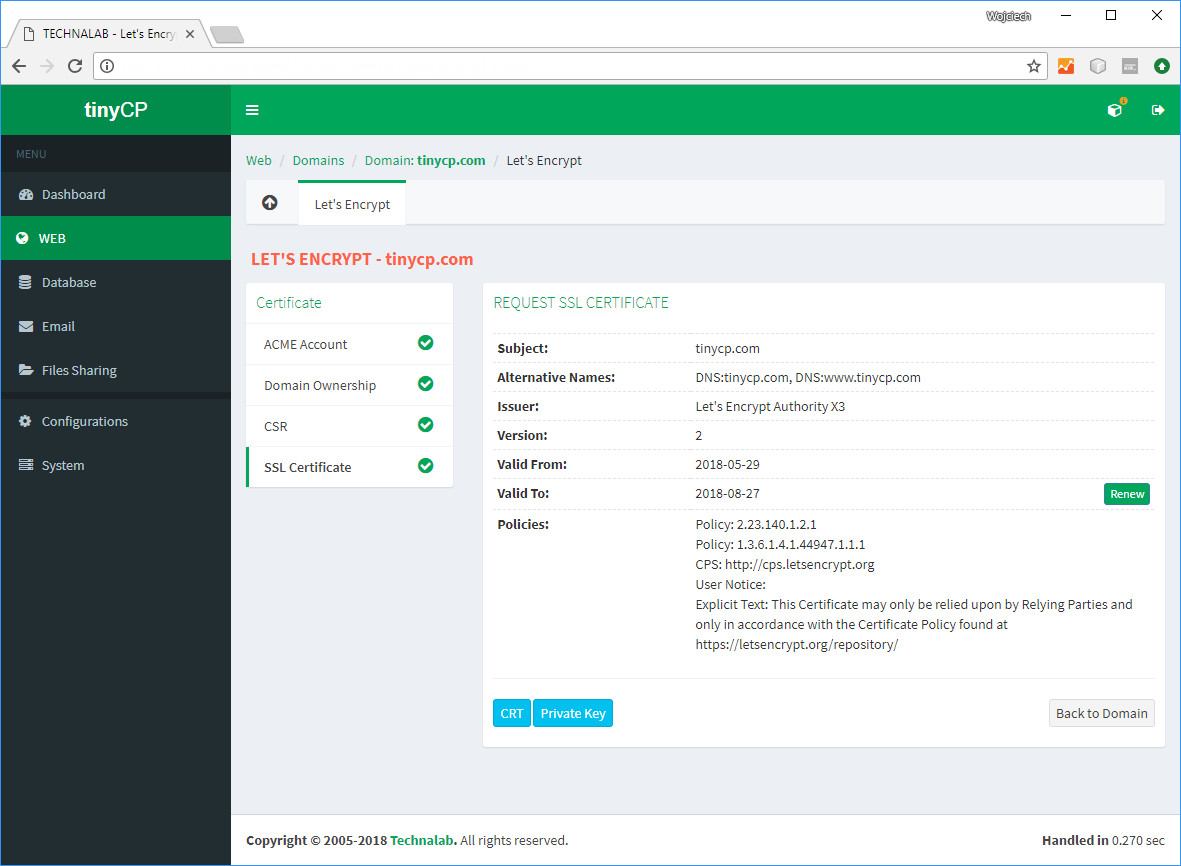Click the Valid From date 2018-05-29
The width and height of the screenshot is (1181, 866).
(x=727, y=465)
